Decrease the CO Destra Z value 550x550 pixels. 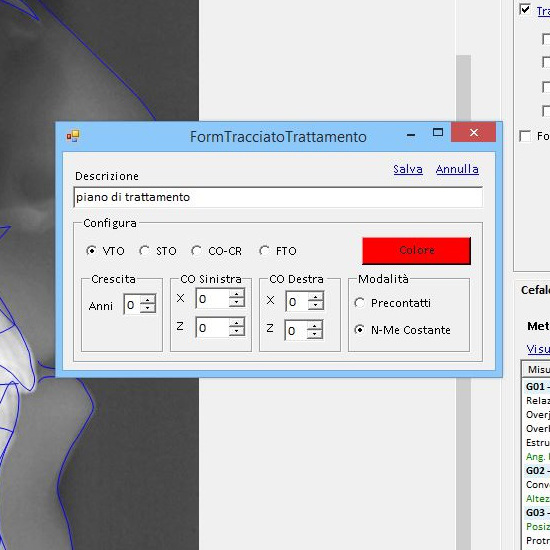pyautogui.click(x=315, y=334)
